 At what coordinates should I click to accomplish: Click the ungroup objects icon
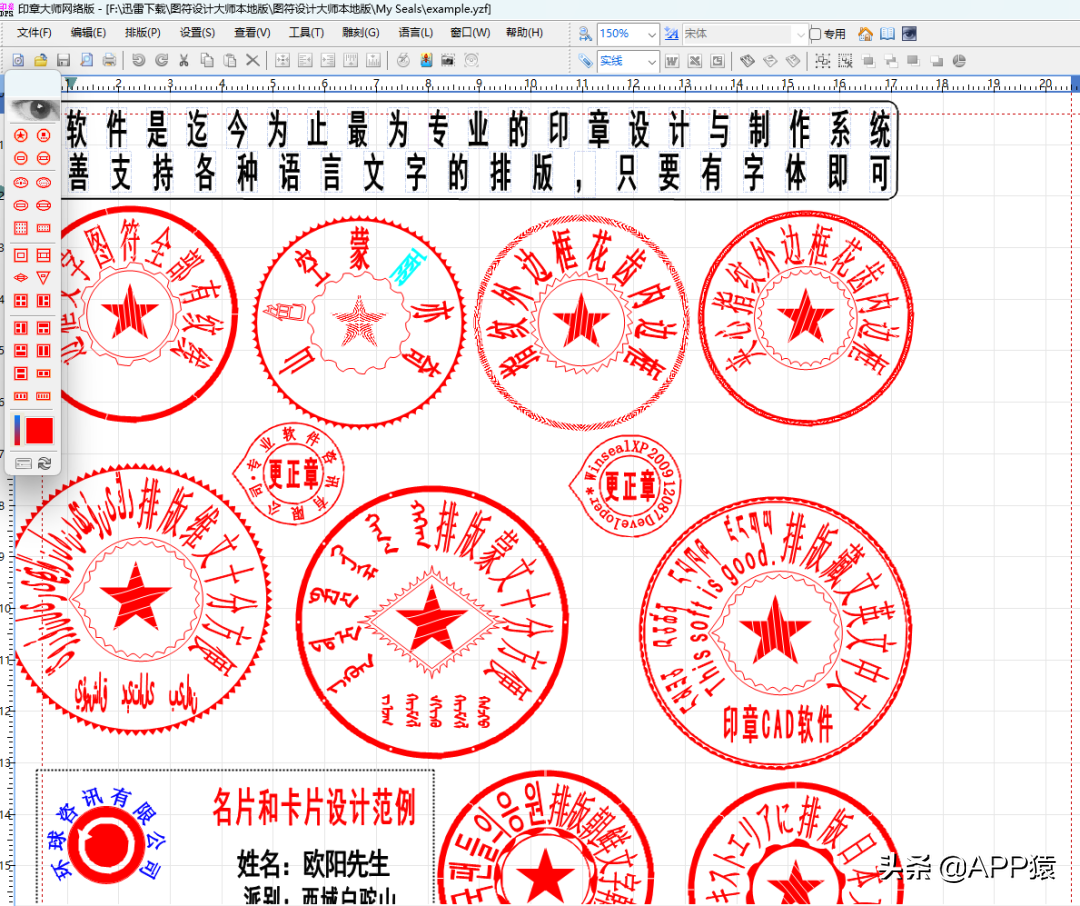[x=845, y=61]
